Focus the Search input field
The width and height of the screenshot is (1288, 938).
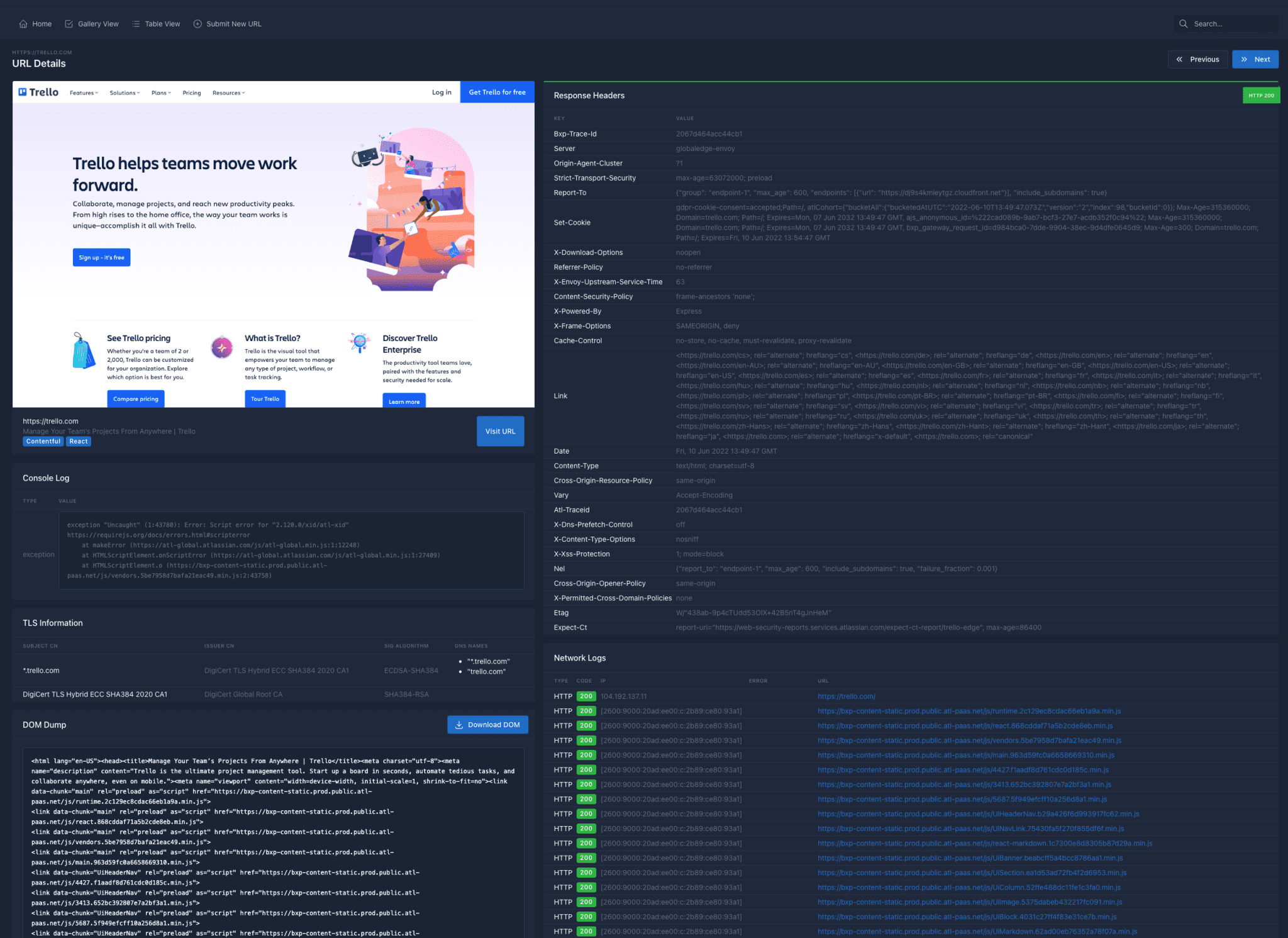click(x=1226, y=24)
